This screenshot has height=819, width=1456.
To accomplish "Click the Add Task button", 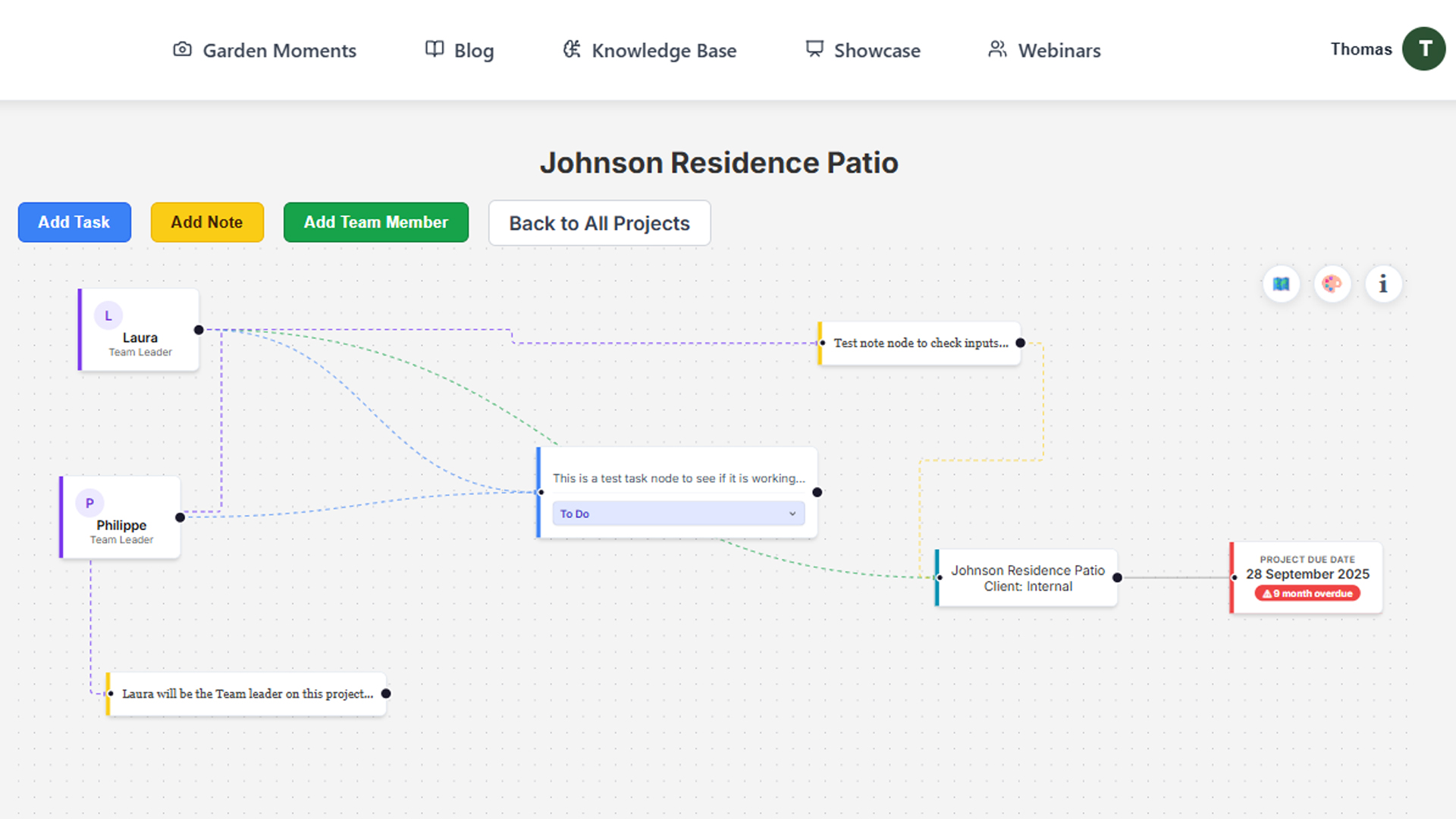I will [x=74, y=222].
